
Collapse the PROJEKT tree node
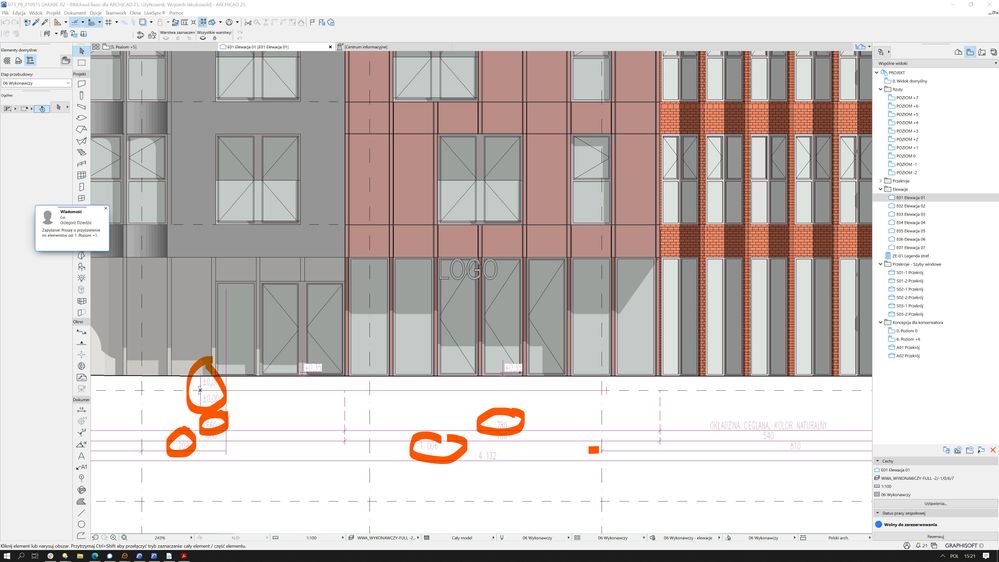click(877, 73)
